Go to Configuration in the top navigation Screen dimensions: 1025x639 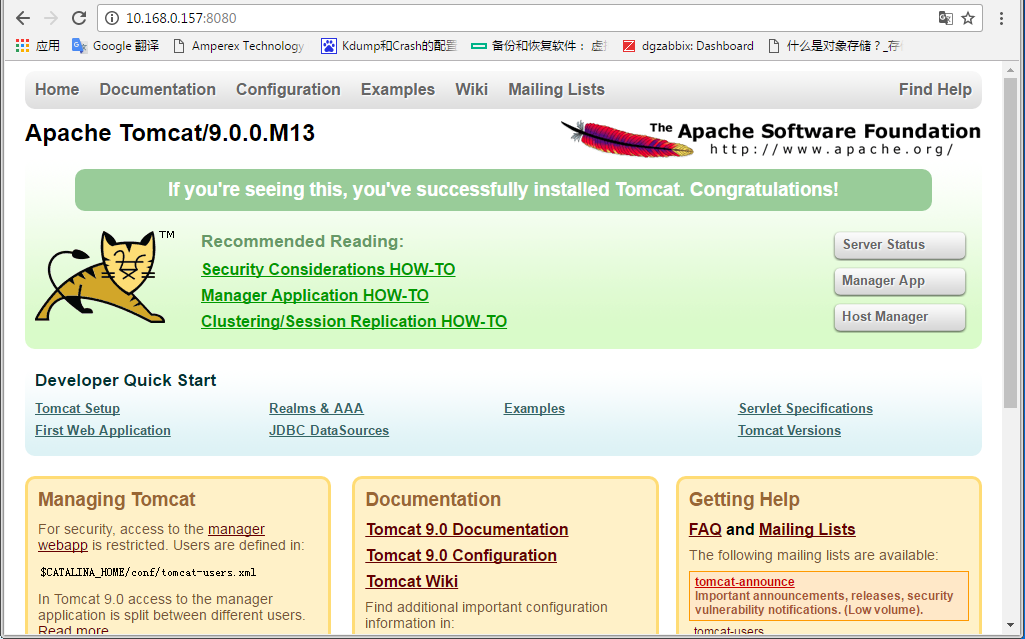288,89
